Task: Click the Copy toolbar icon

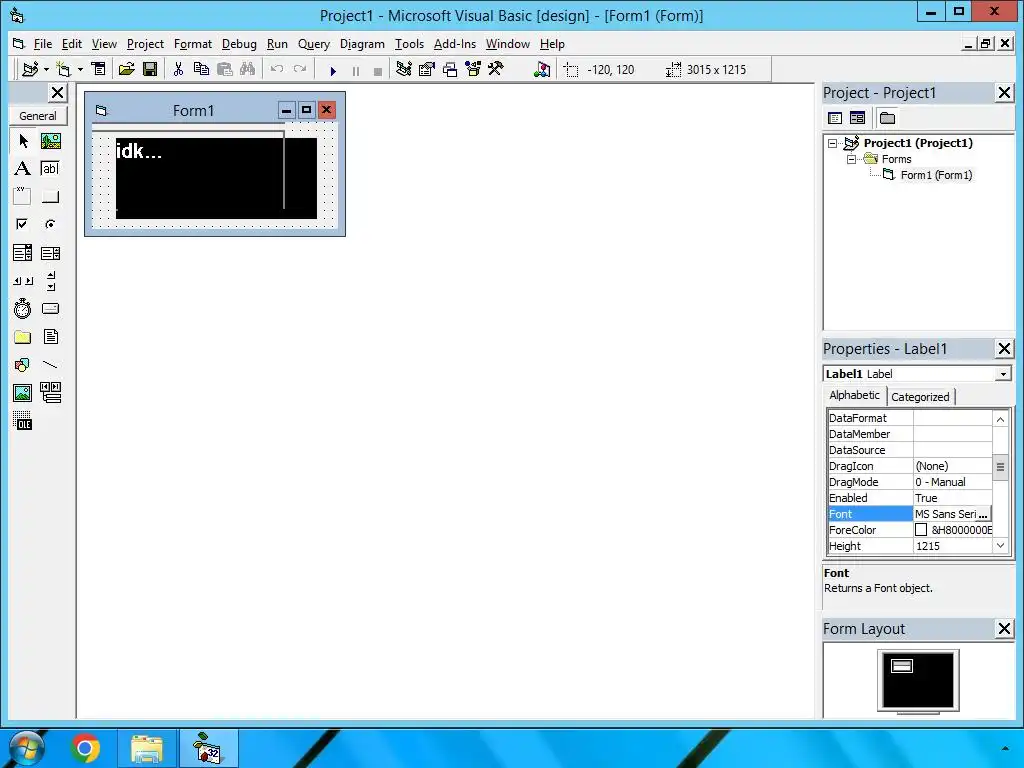Action: point(201,69)
